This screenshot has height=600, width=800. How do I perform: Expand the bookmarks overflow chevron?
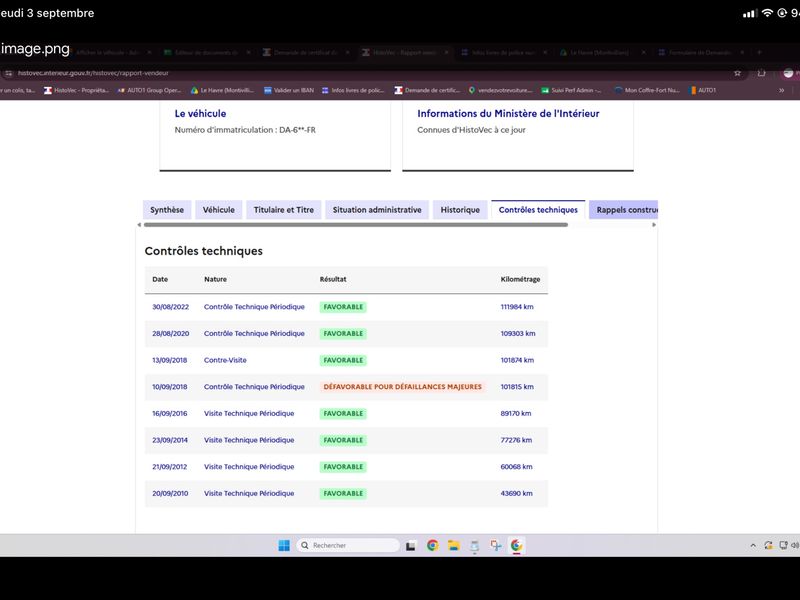(x=781, y=90)
